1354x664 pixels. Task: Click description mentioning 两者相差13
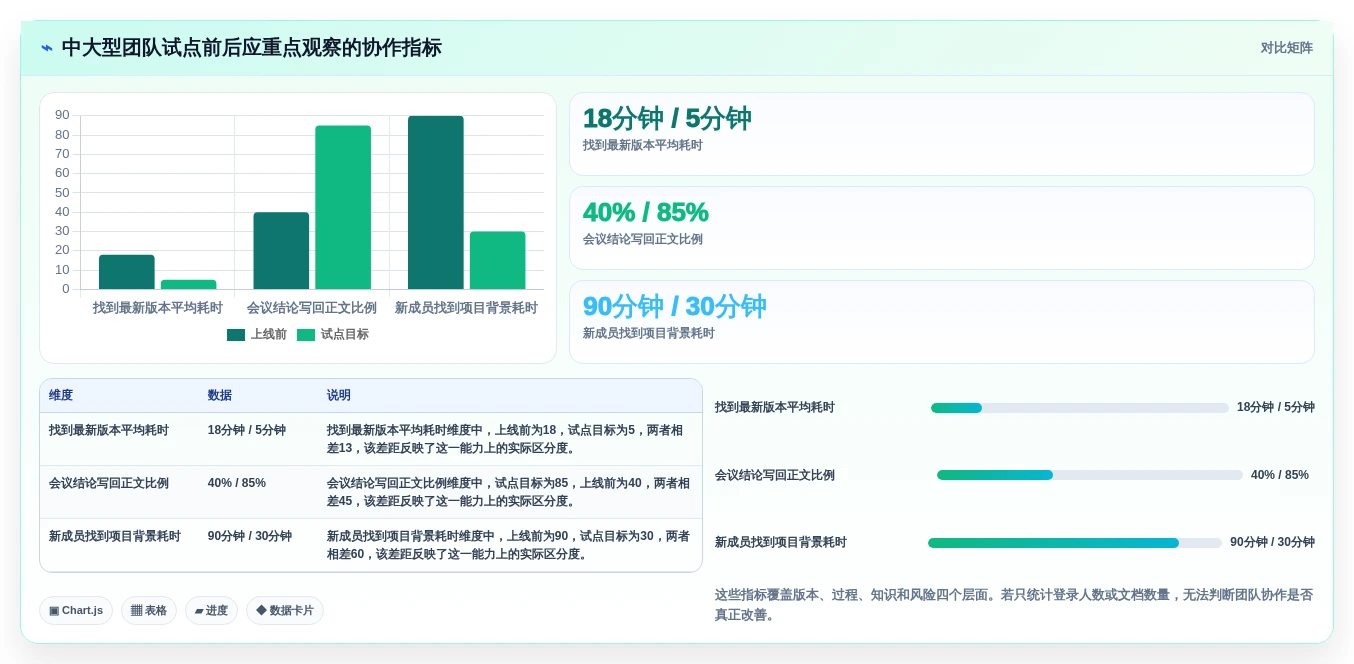(508, 439)
